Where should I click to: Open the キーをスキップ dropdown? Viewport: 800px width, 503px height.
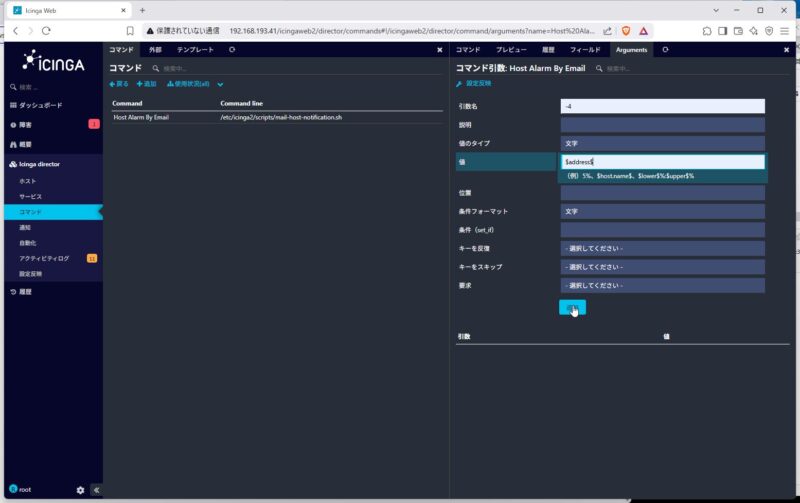tap(663, 267)
